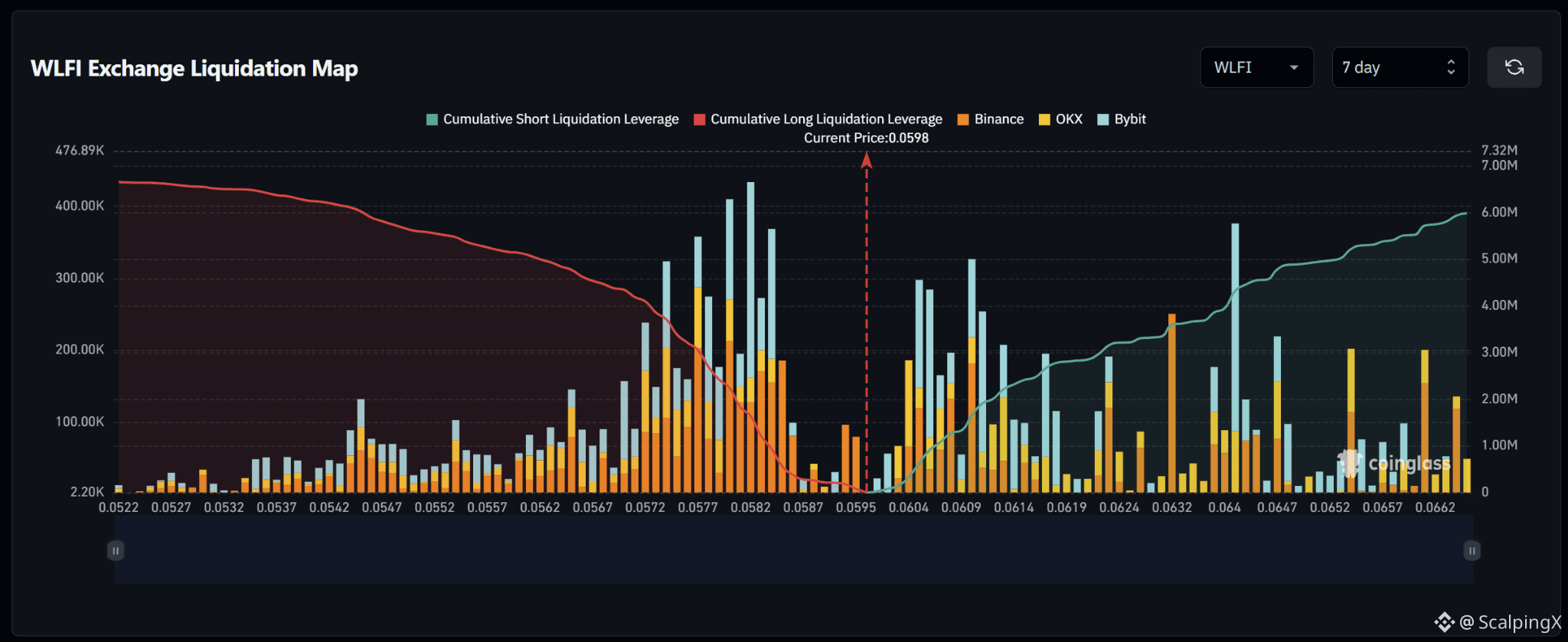Click the orange Binance legend swatch

point(963,119)
